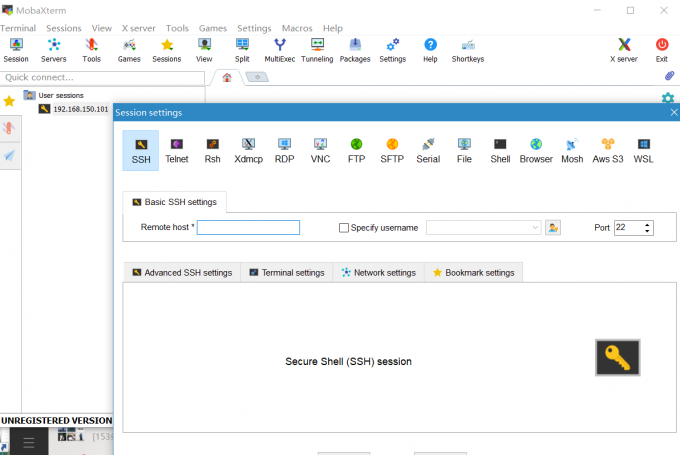Screen dimensions: 680x455
Task: Enable the Specify username checkbox
Action: click(343, 228)
